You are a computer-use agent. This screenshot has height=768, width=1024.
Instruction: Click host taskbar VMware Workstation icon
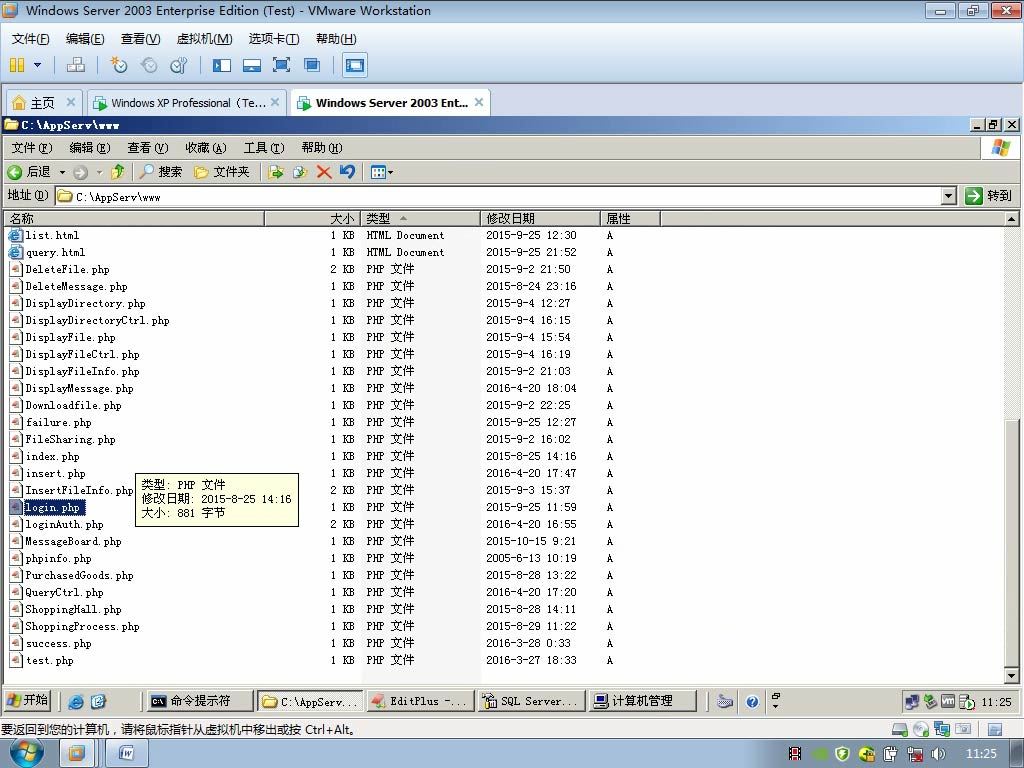[76, 754]
